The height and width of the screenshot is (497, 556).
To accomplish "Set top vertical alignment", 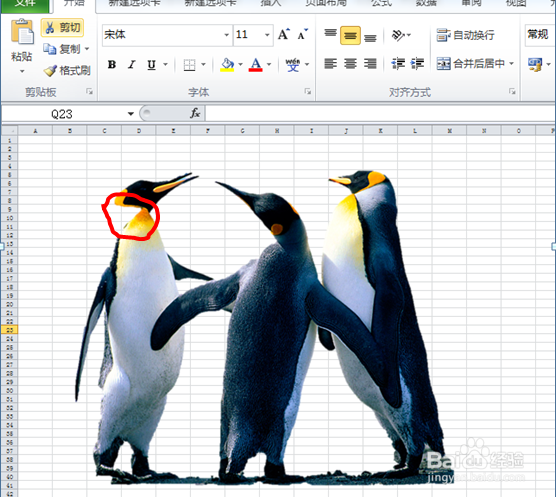I will [330, 34].
